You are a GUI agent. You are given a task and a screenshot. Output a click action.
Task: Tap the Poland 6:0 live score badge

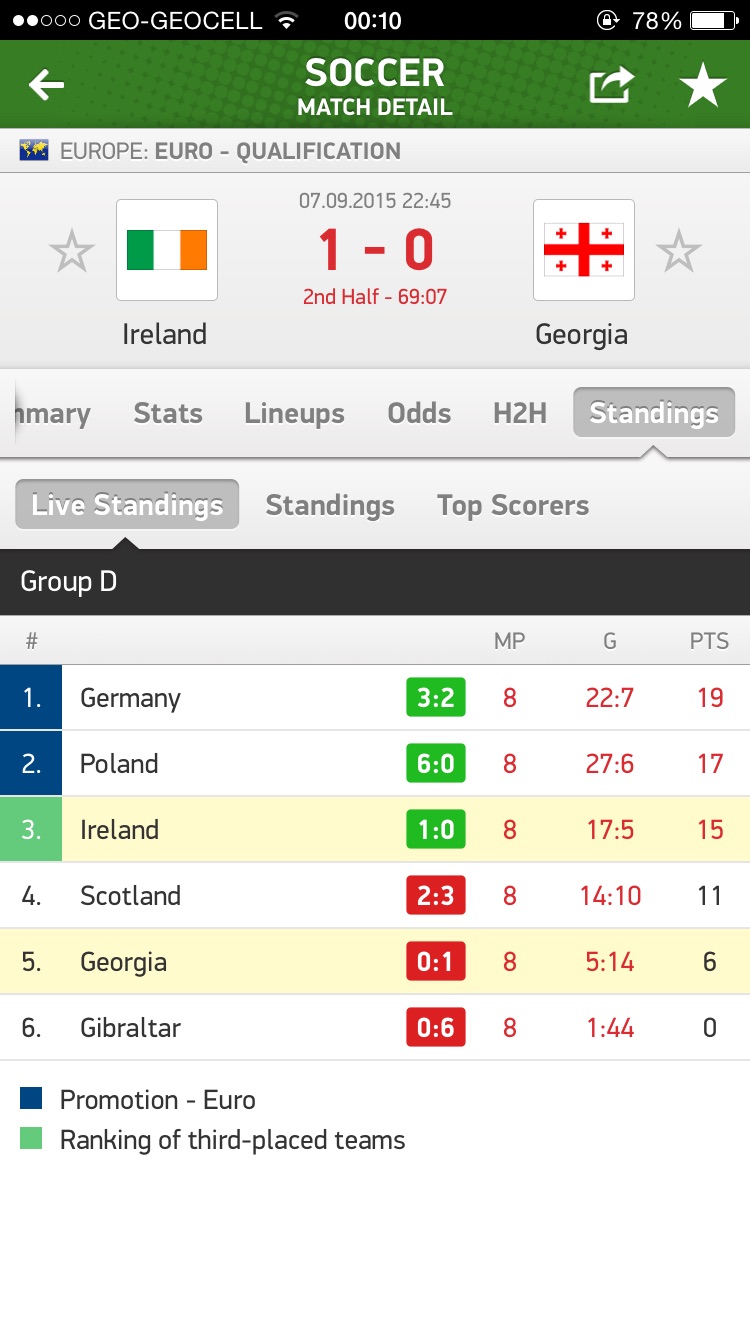(x=436, y=764)
